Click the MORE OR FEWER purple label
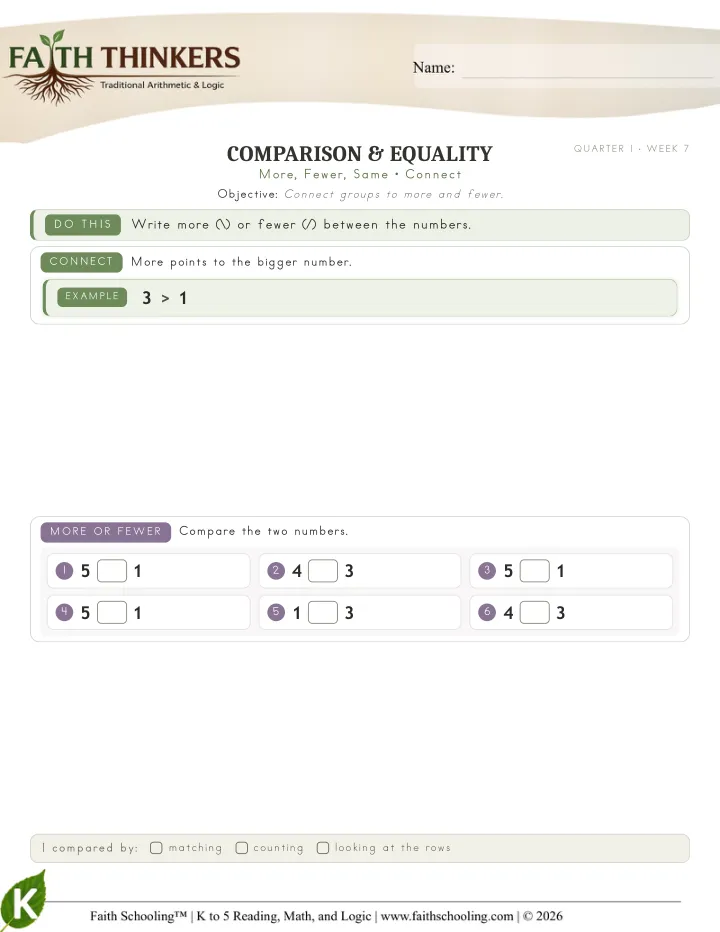 (106, 531)
